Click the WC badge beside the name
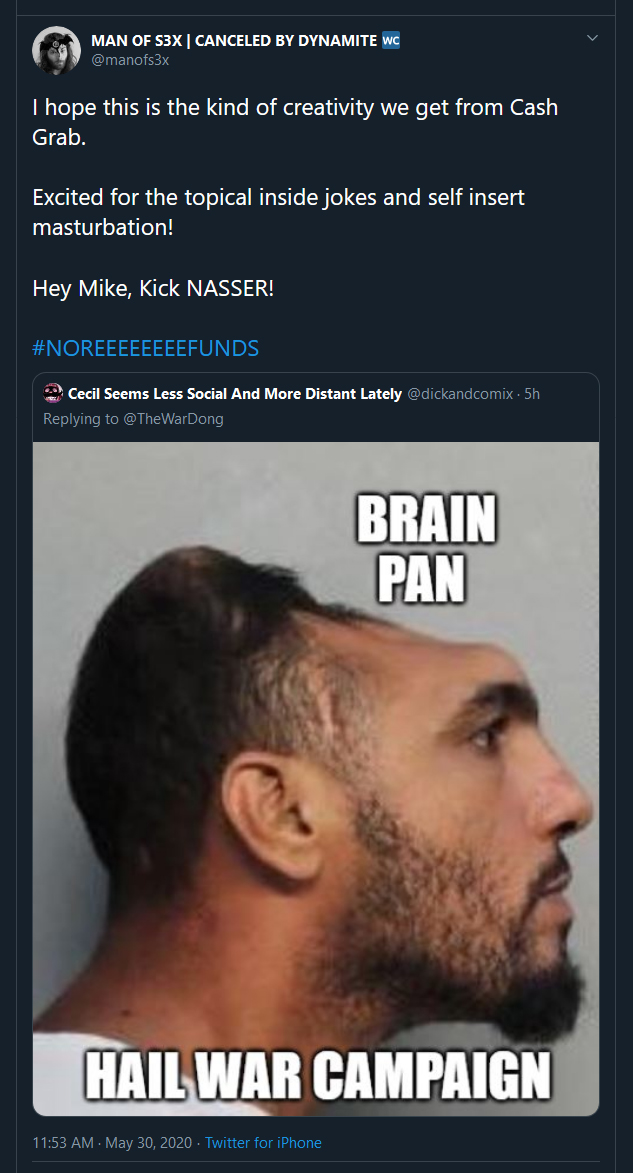 pyautogui.click(x=391, y=40)
